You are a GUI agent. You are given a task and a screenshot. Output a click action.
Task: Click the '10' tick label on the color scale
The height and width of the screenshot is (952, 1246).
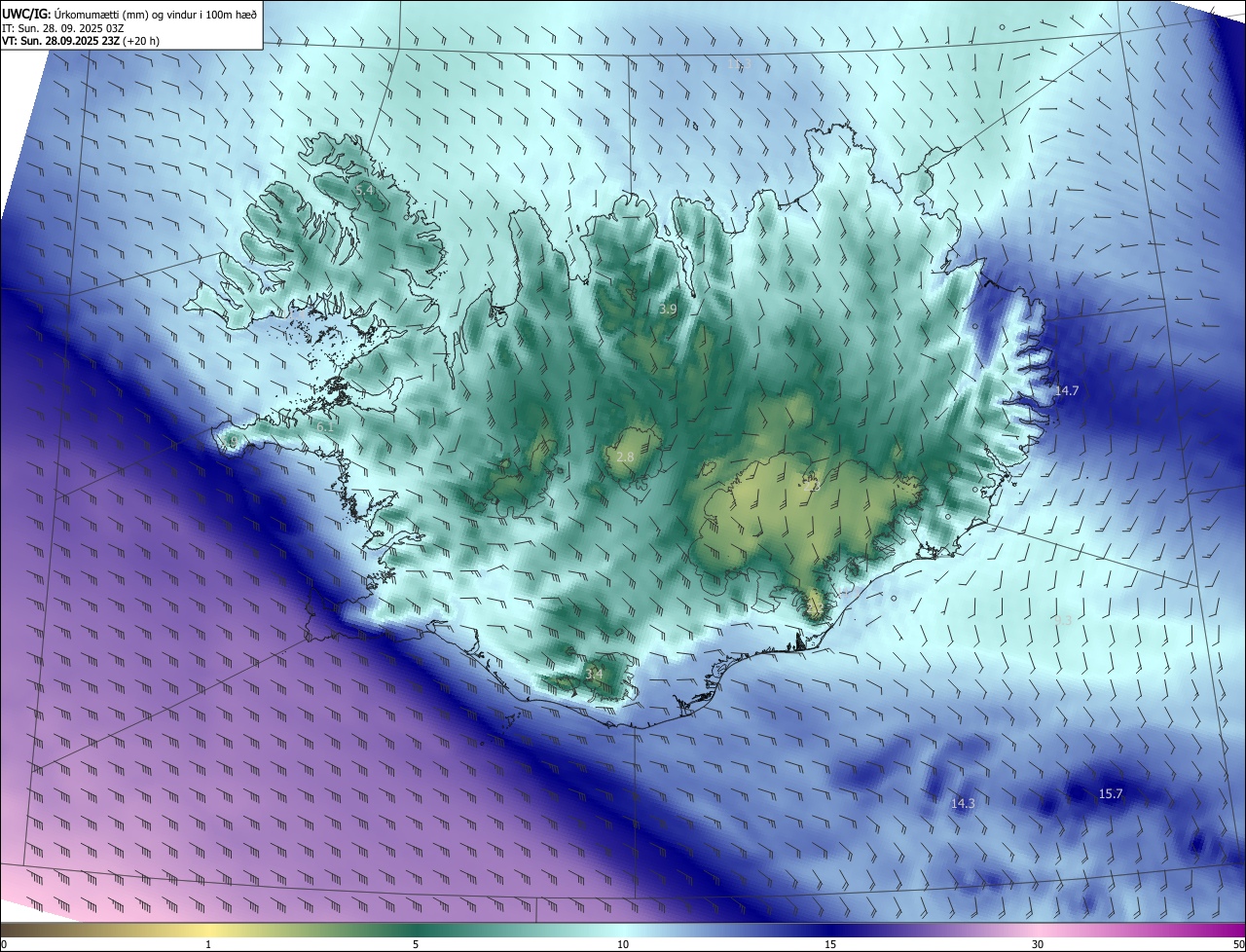point(623,944)
